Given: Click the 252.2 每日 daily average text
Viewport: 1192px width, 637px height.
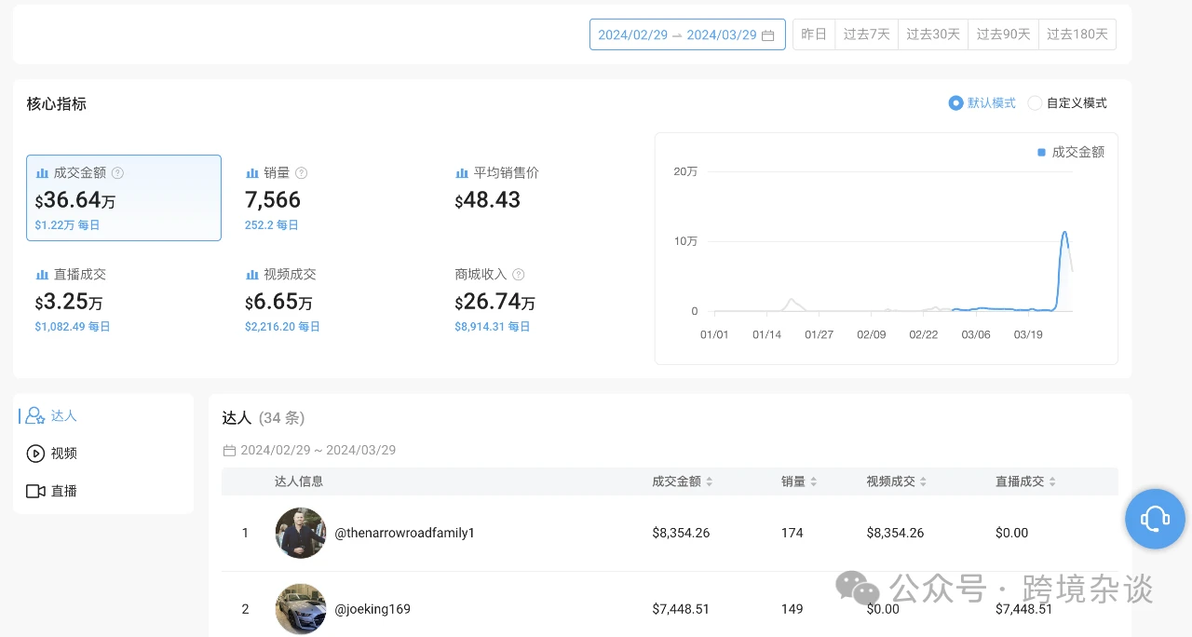Looking at the screenshot, I should (271, 225).
